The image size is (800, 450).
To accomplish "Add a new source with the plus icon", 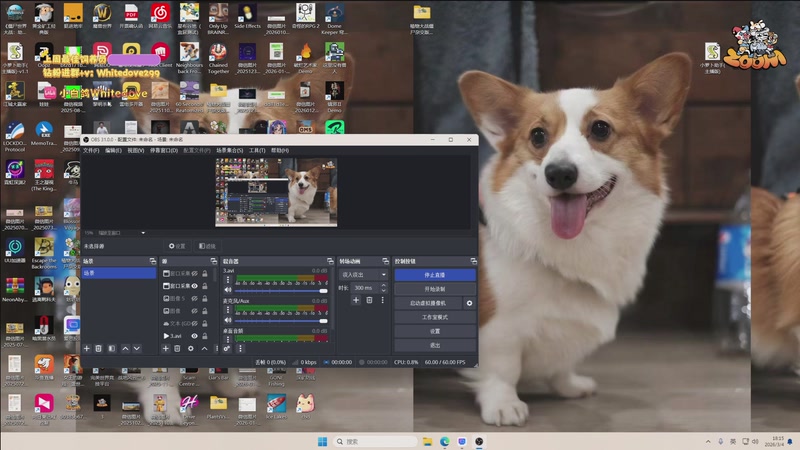I will [x=167, y=348].
